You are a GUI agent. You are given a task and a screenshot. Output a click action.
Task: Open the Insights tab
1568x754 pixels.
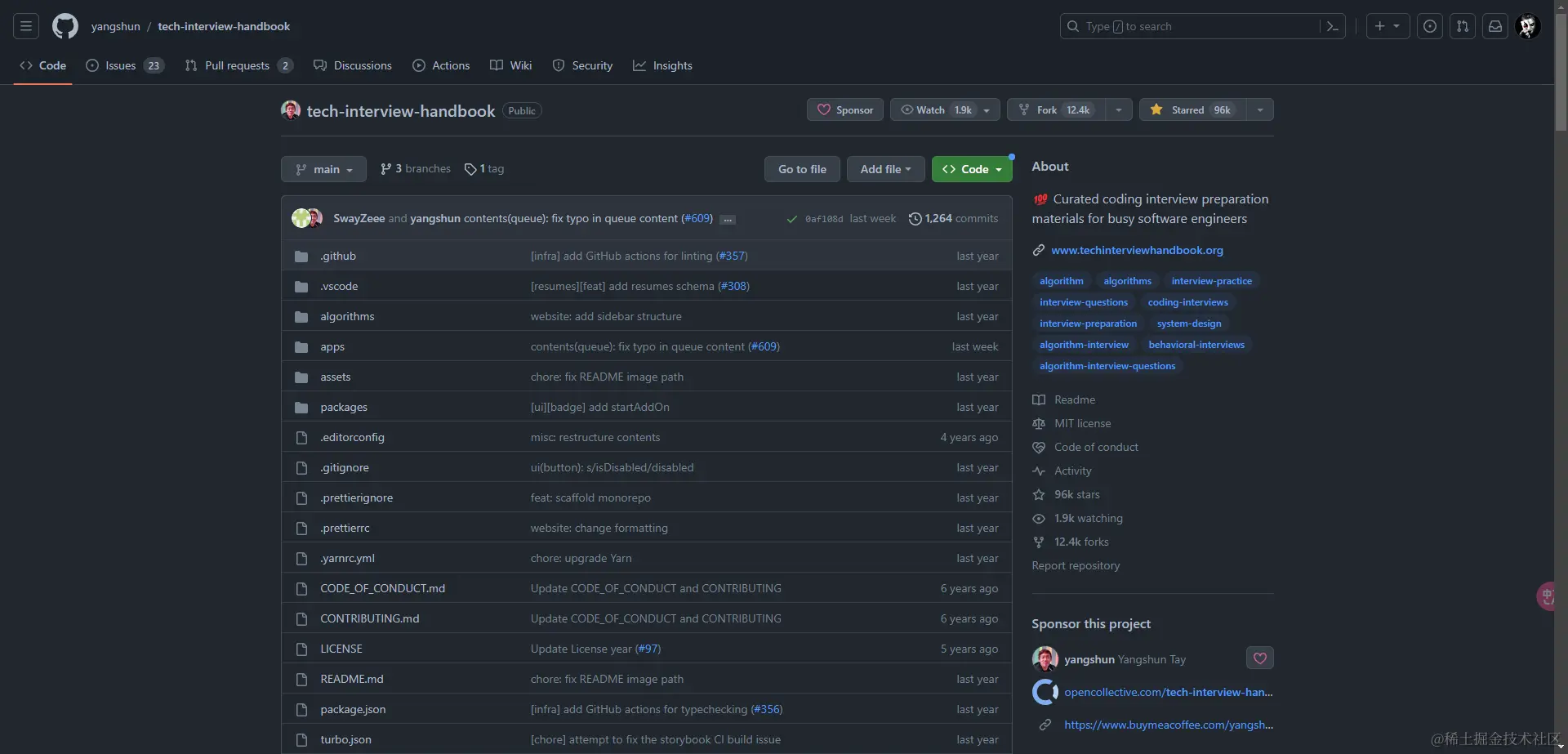tap(662, 65)
